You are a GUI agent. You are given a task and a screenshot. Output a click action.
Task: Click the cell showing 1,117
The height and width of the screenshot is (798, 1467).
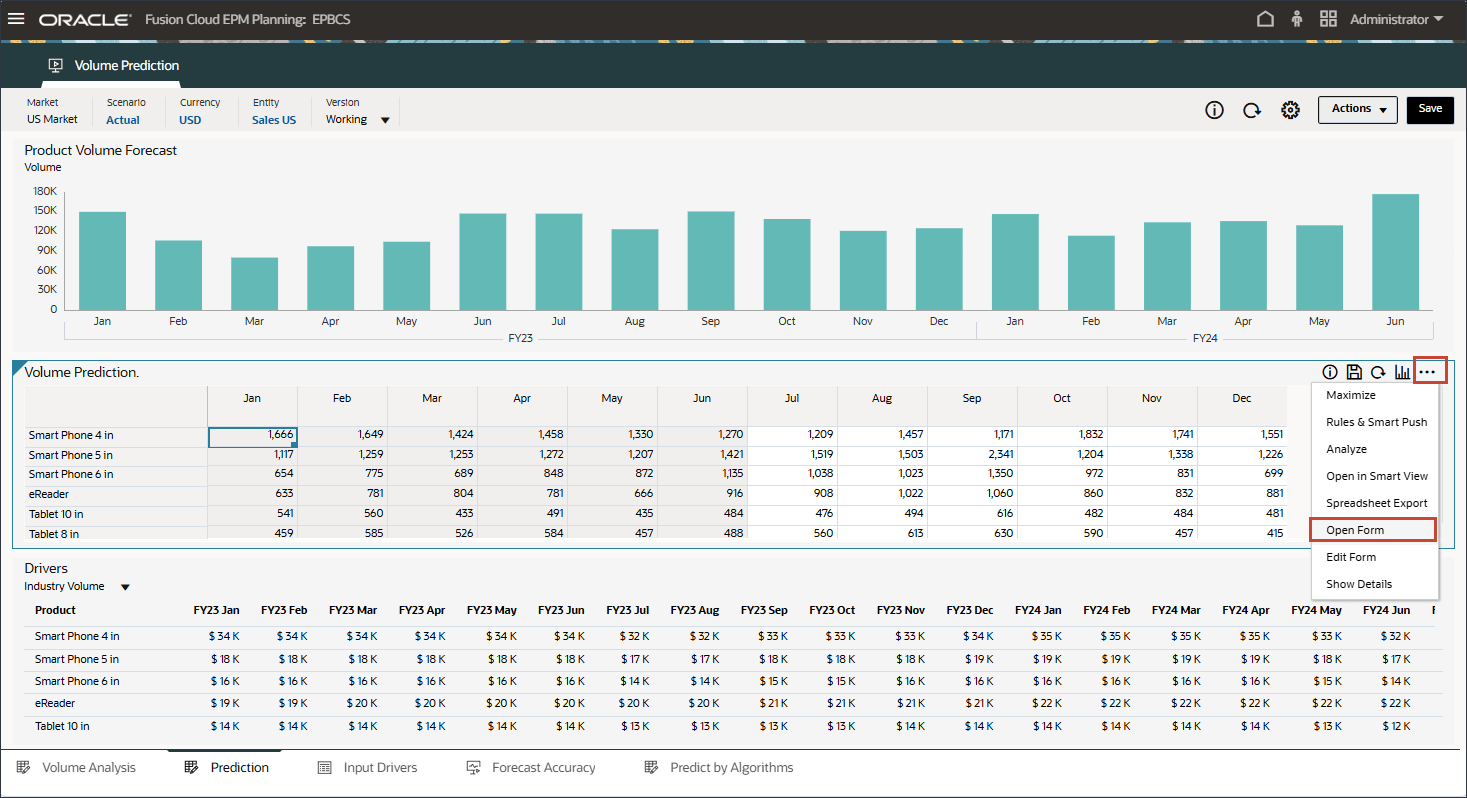(252, 455)
